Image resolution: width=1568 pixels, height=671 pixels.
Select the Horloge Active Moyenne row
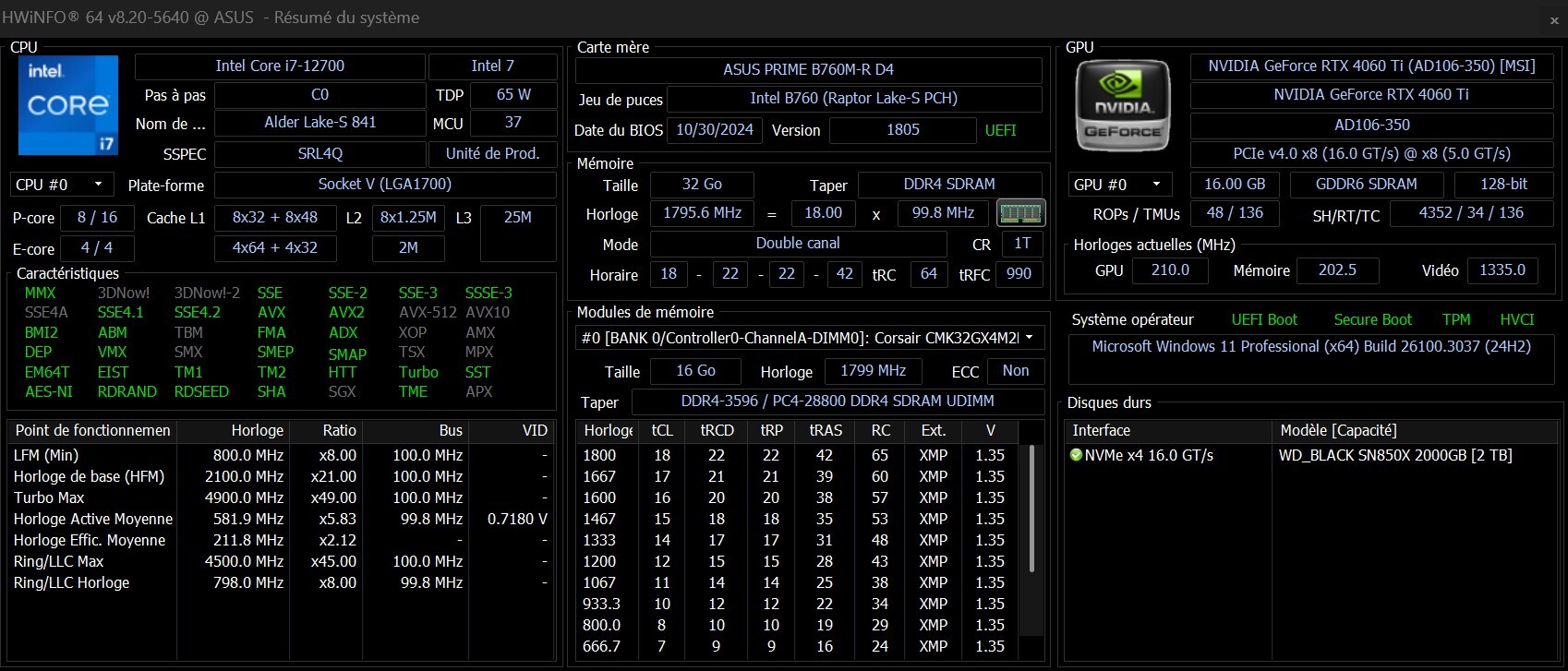281,519
